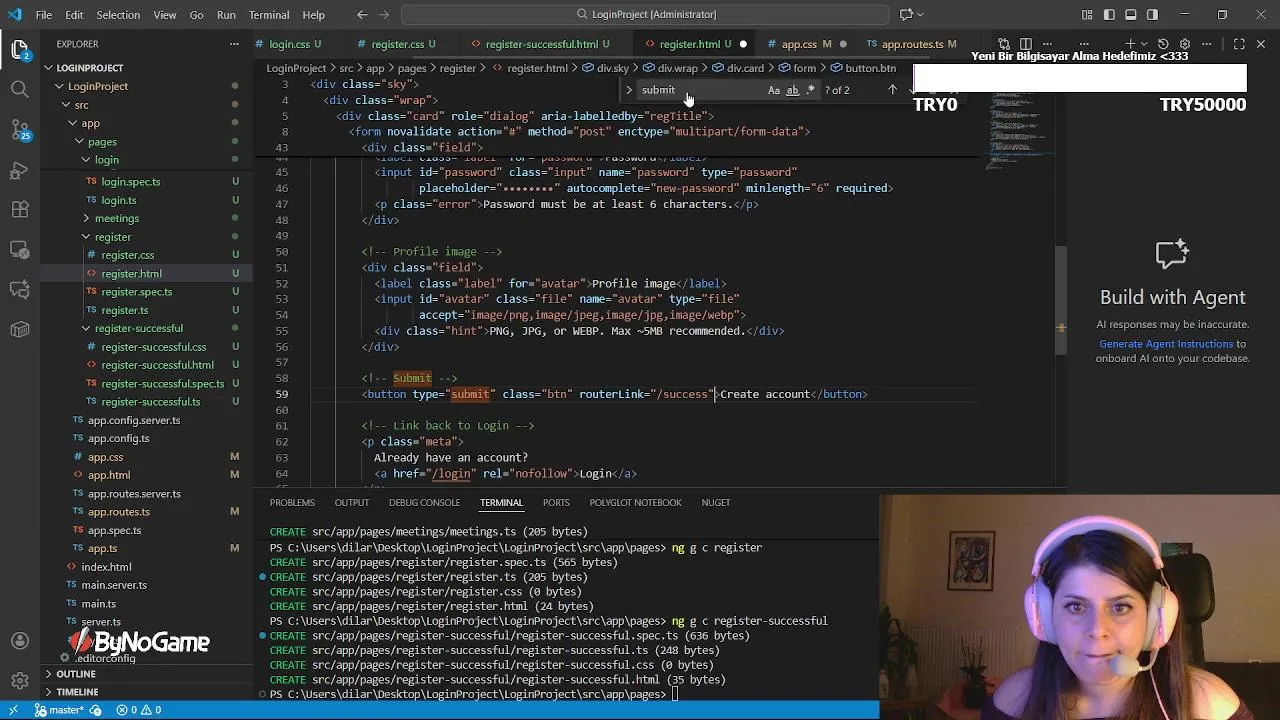Viewport: 1280px width, 720px height.
Task: Open the Selection menu
Action: point(118,15)
